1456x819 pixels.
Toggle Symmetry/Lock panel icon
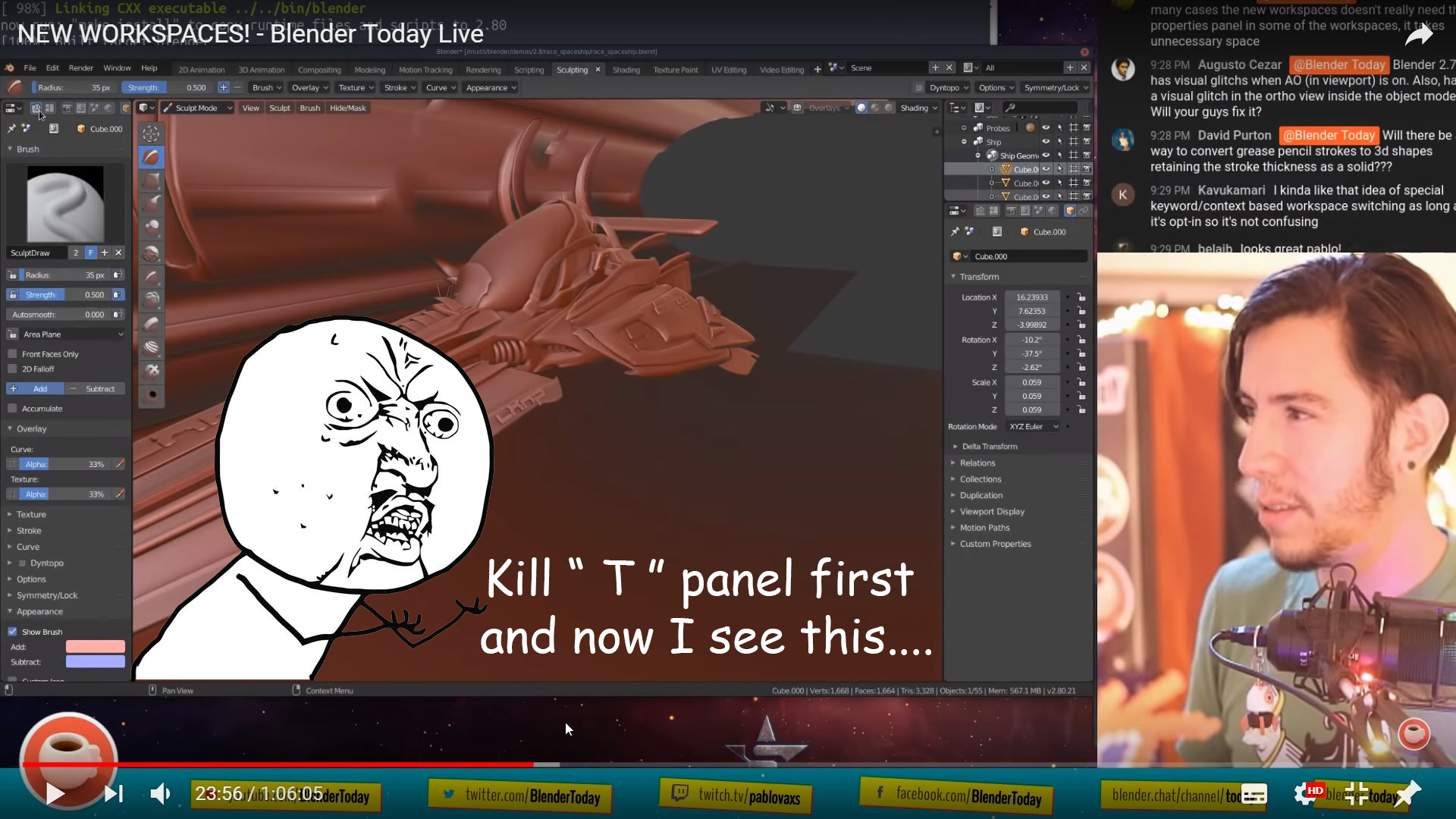(11, 595)
